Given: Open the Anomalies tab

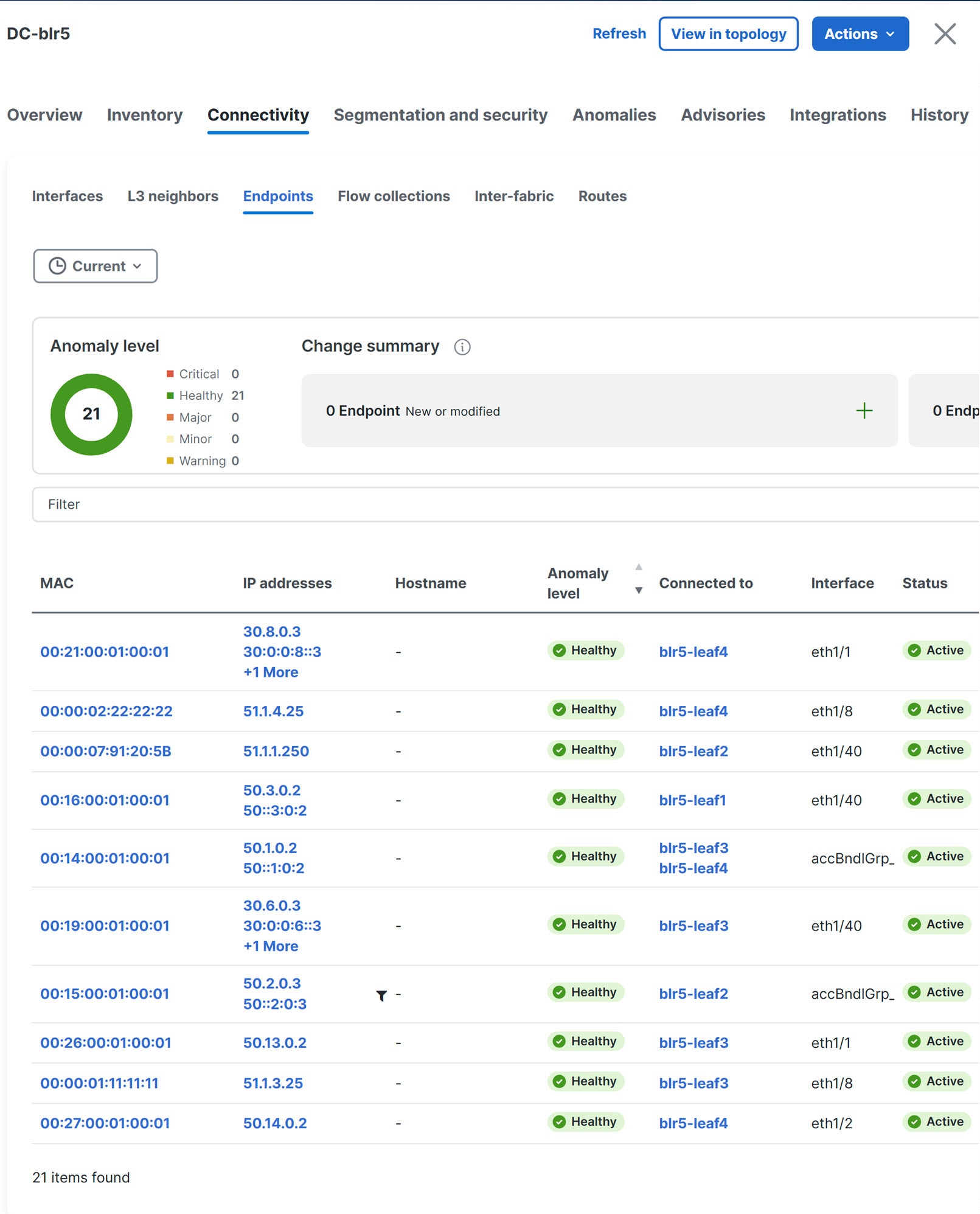Looking at the screenshot, I should click(614, 115).
